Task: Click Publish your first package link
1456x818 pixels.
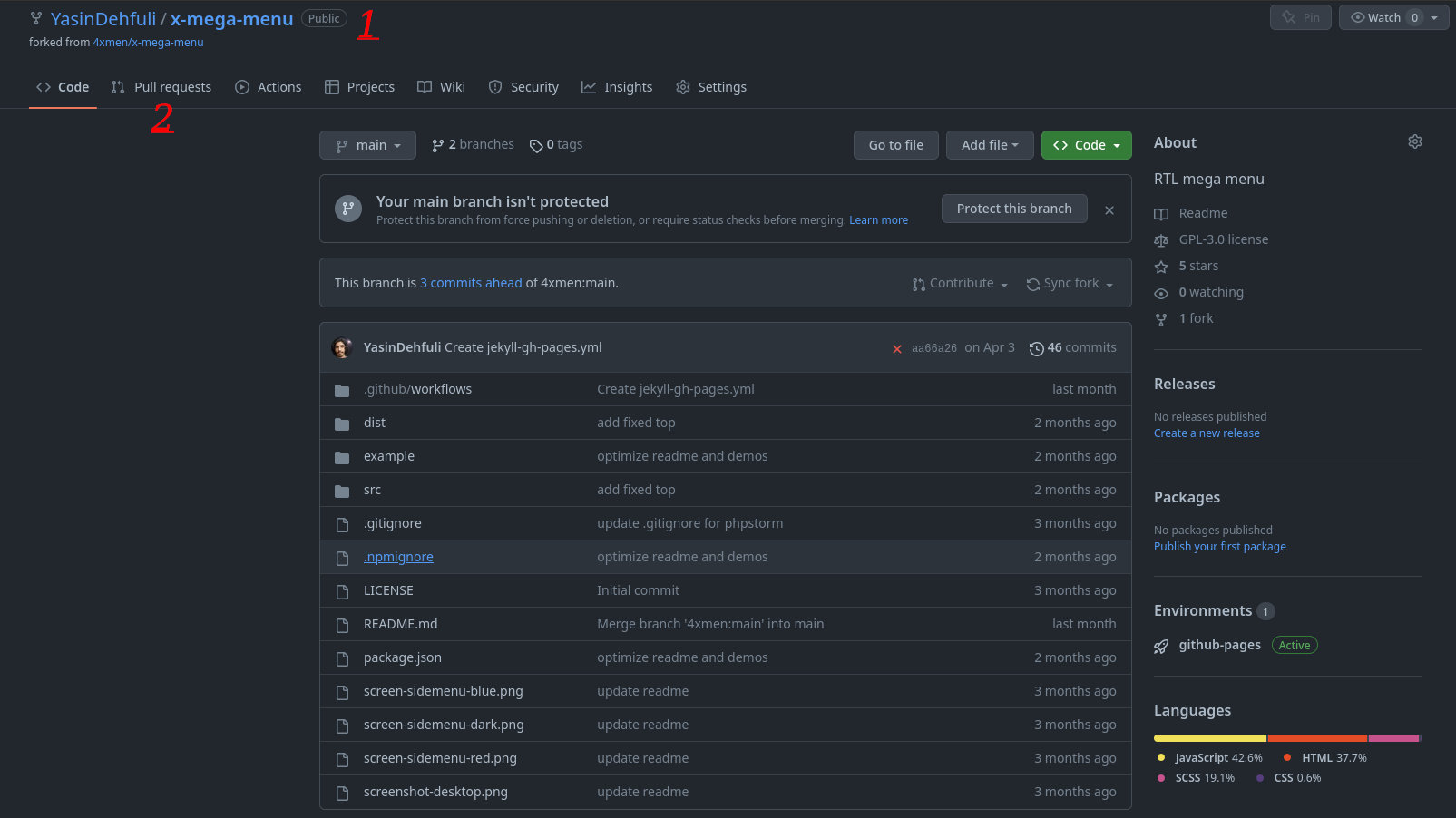Action: coord(1219,547)
